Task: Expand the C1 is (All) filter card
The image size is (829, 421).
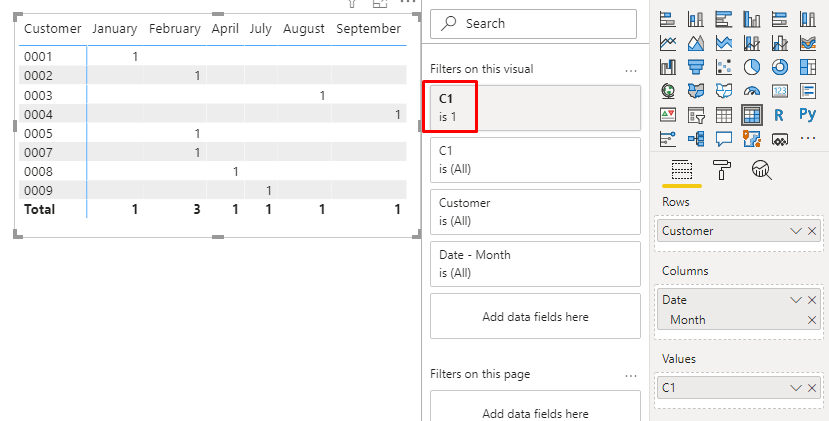Action: tap(535, 160)
